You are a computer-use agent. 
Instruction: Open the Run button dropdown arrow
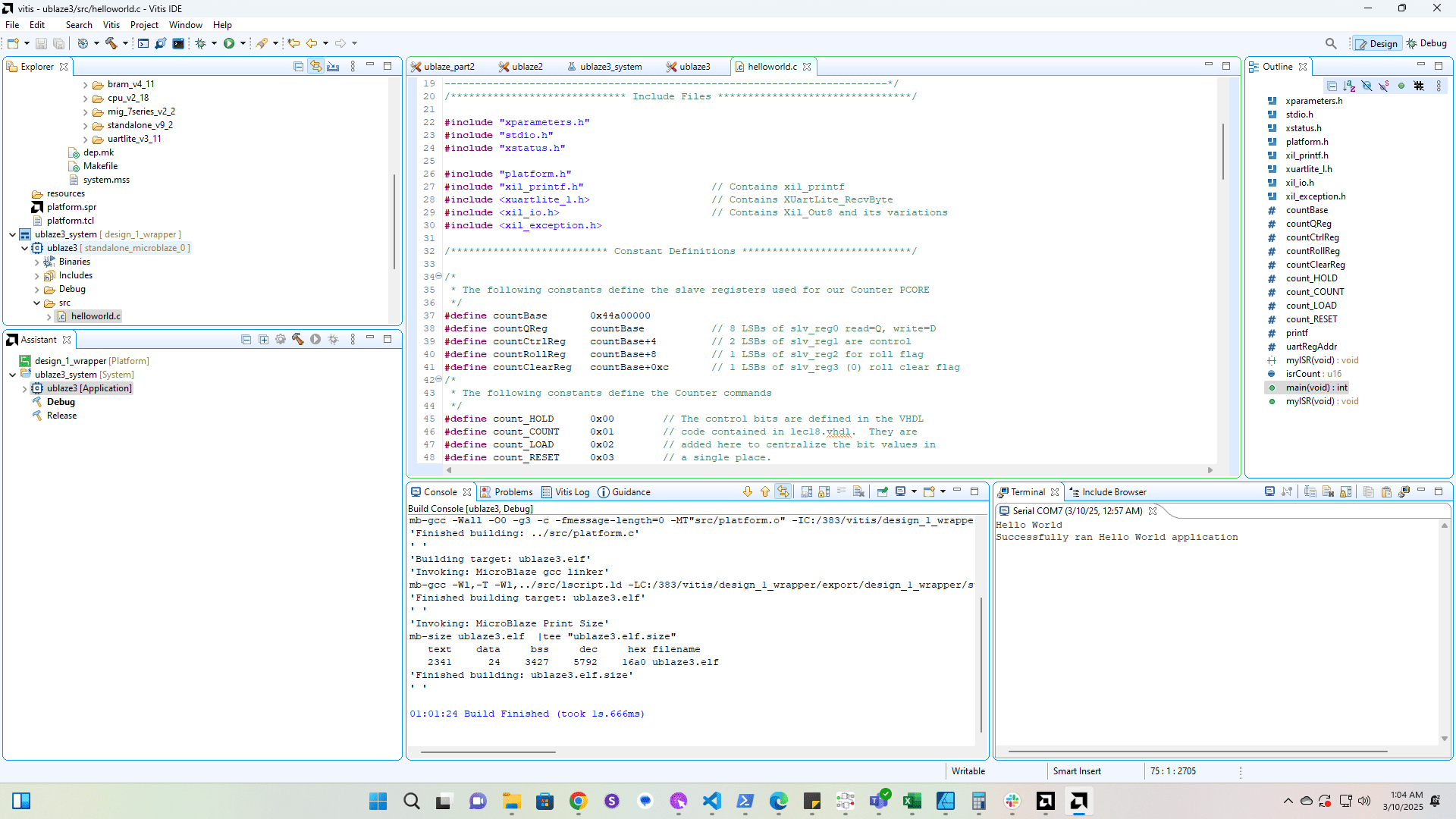pos(243,43)
